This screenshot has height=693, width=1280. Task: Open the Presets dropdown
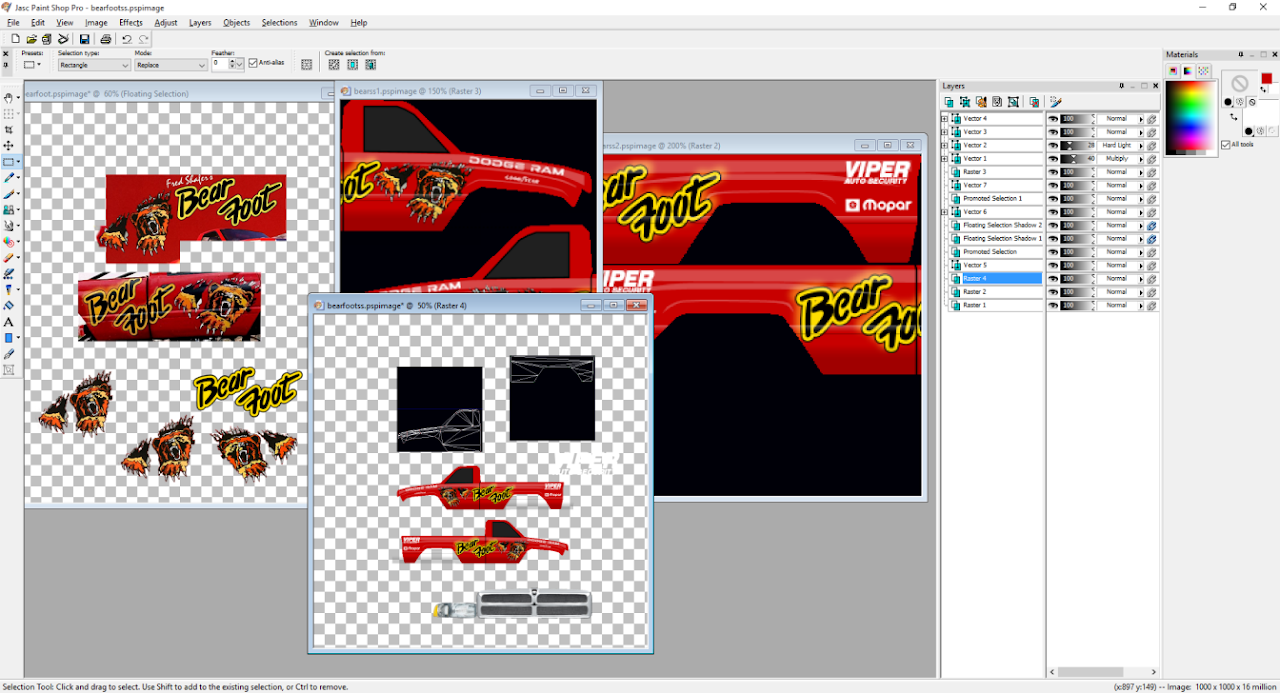(x=32, y=65)
